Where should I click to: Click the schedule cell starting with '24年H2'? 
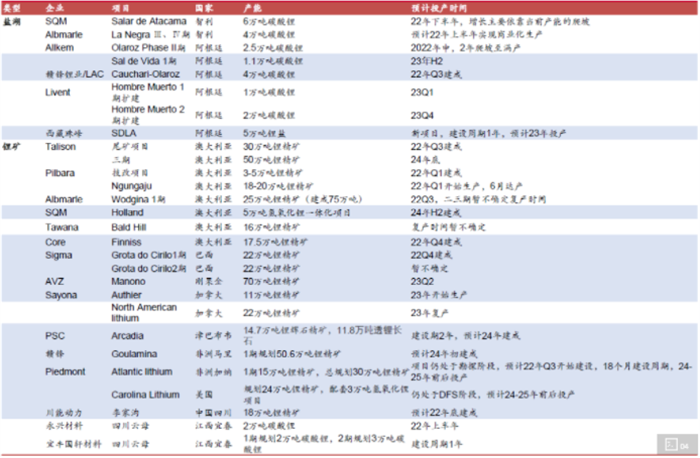(x=436, y=213)
